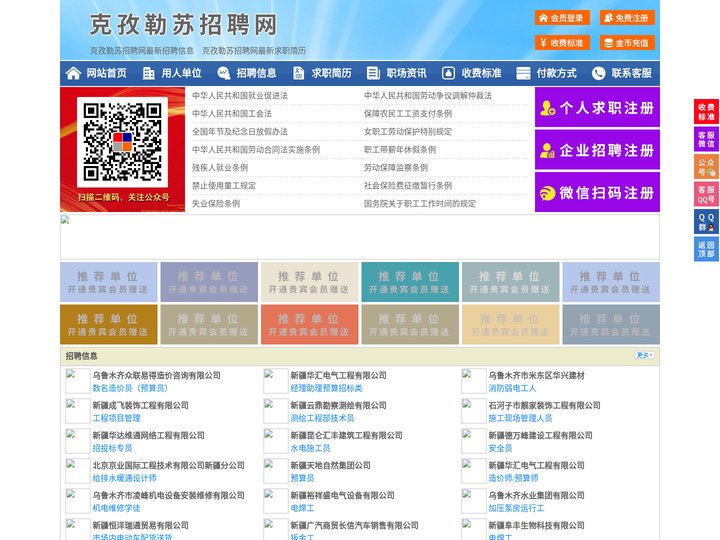Click the user icon on 免费注册 button
This screenshot has height=540, width=720.
click(x=608, y=18)
